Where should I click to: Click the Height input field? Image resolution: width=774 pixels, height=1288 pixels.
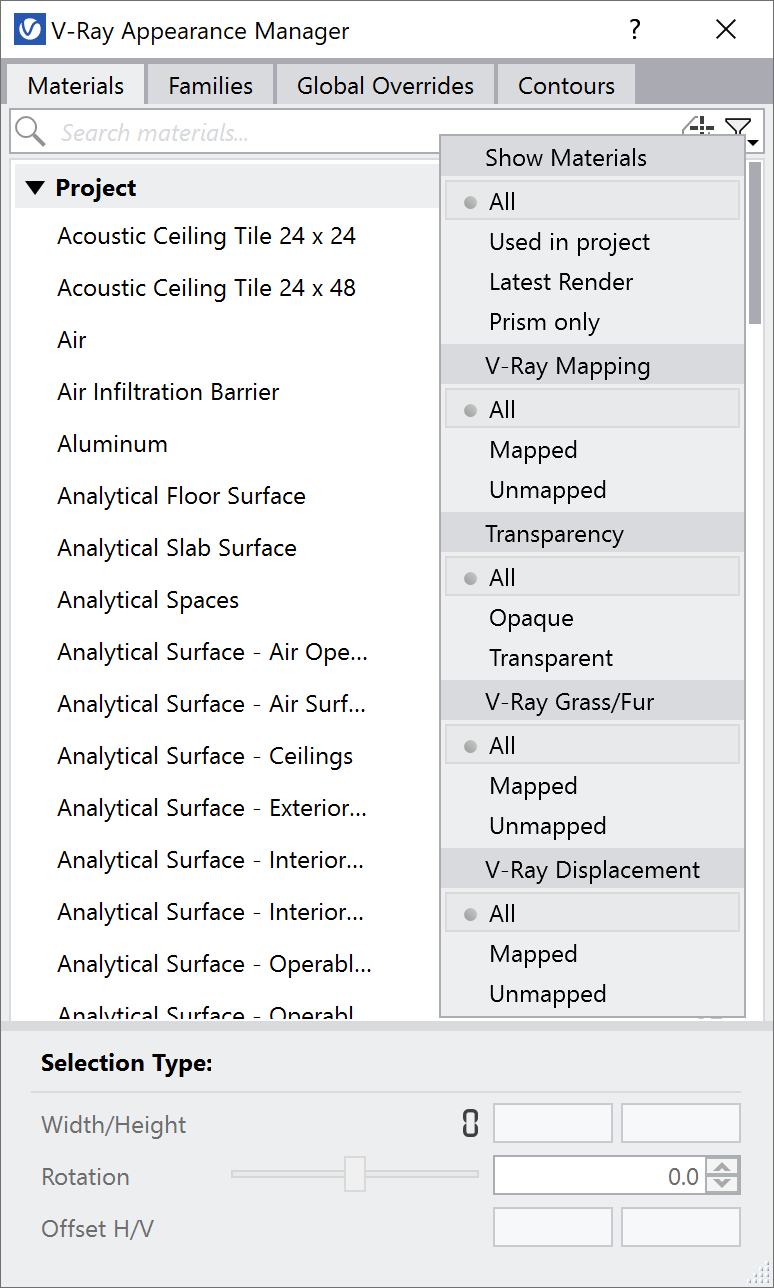(x=681, y=1124)
